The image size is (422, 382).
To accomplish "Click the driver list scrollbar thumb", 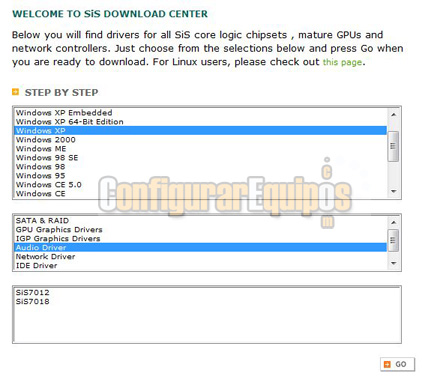I will click(x=393, y=240).
